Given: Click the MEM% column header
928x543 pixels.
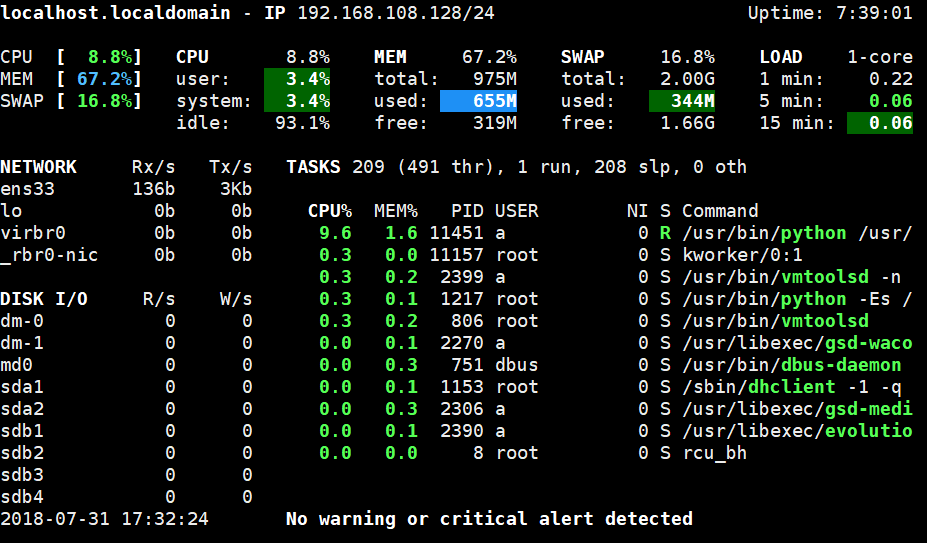Looking at the screenshot, I should [395, 211].
